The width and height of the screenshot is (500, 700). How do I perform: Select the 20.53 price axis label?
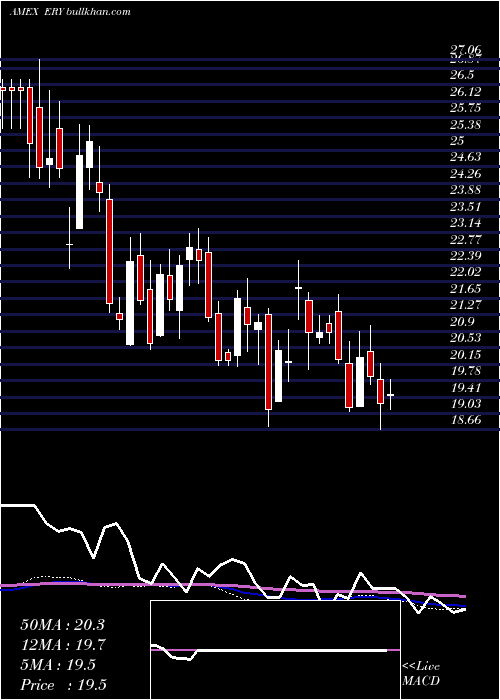(465, 338)
